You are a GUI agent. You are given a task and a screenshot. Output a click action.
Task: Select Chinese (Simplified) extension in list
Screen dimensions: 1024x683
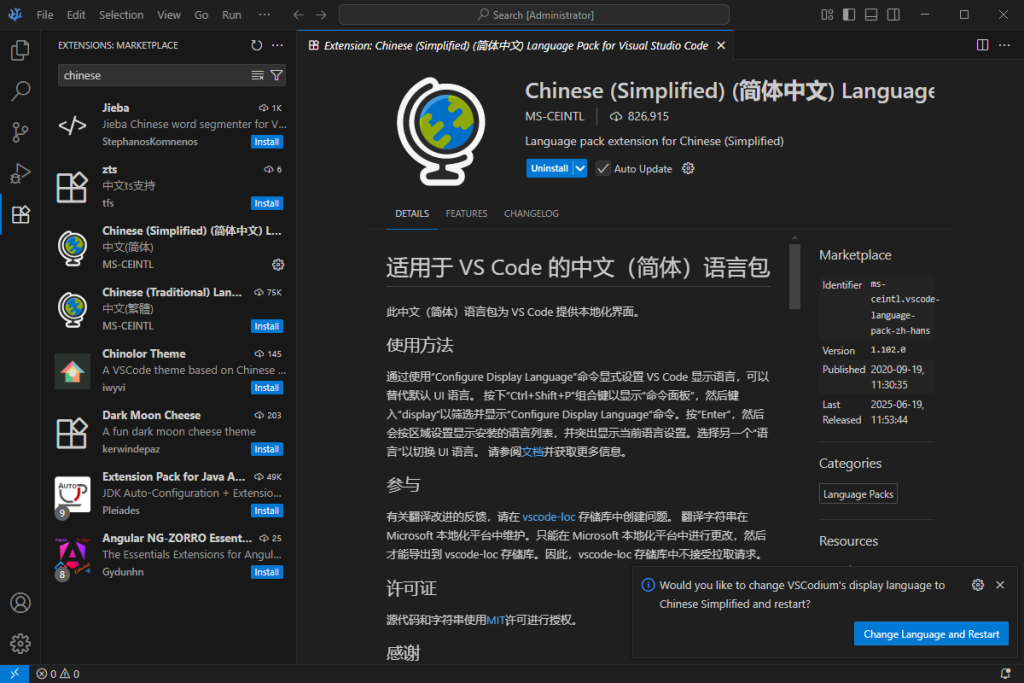coord(170,247)
